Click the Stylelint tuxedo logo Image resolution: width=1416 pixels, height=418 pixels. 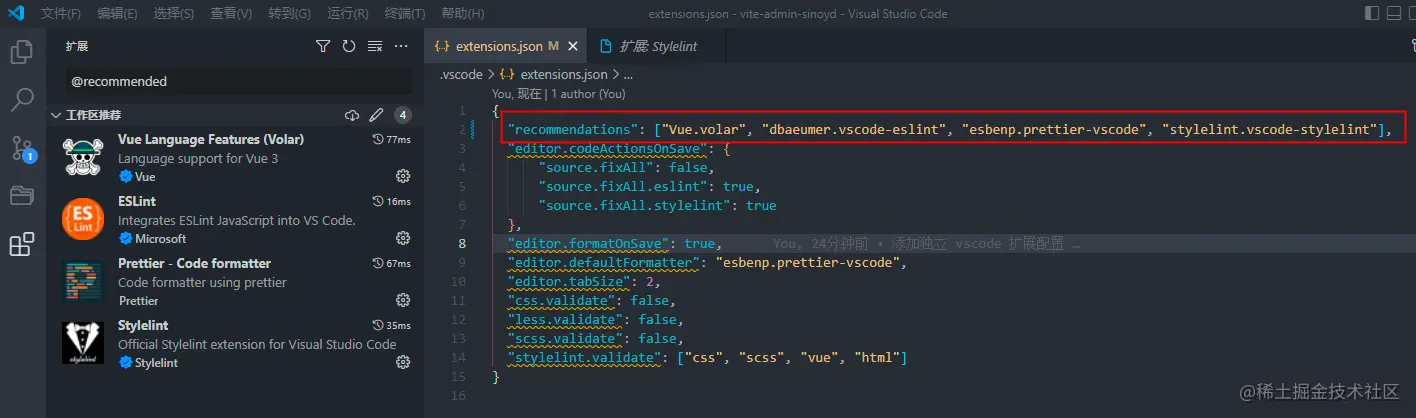pos(83,344)
